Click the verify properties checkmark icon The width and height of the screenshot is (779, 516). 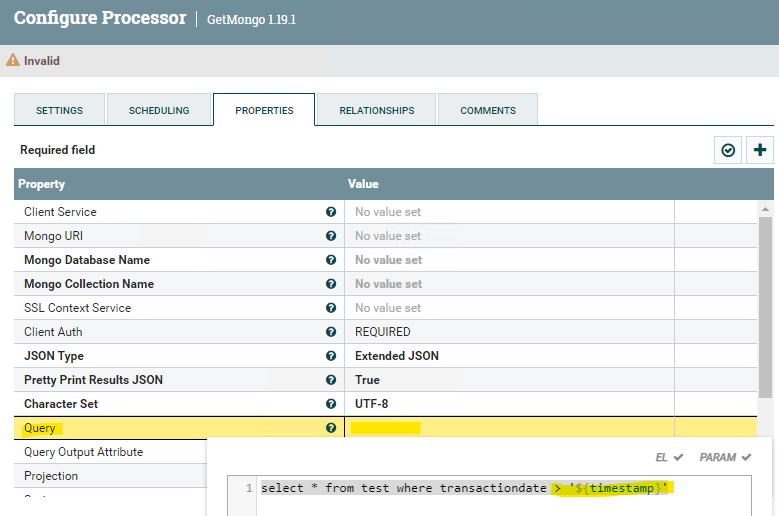(728, 150)
